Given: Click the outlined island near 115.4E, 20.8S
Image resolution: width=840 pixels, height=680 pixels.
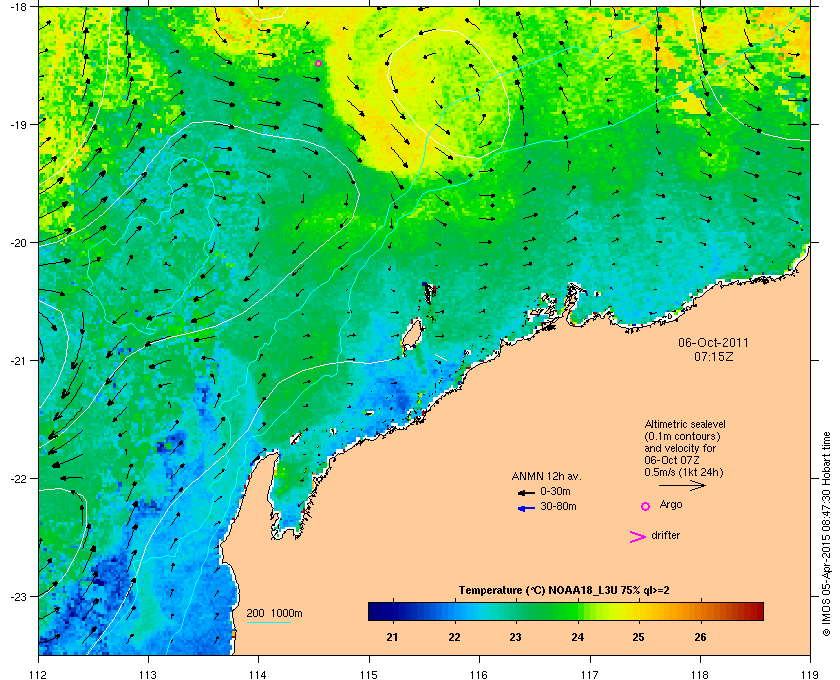Looking at the screenshot, I should [412, 335].
